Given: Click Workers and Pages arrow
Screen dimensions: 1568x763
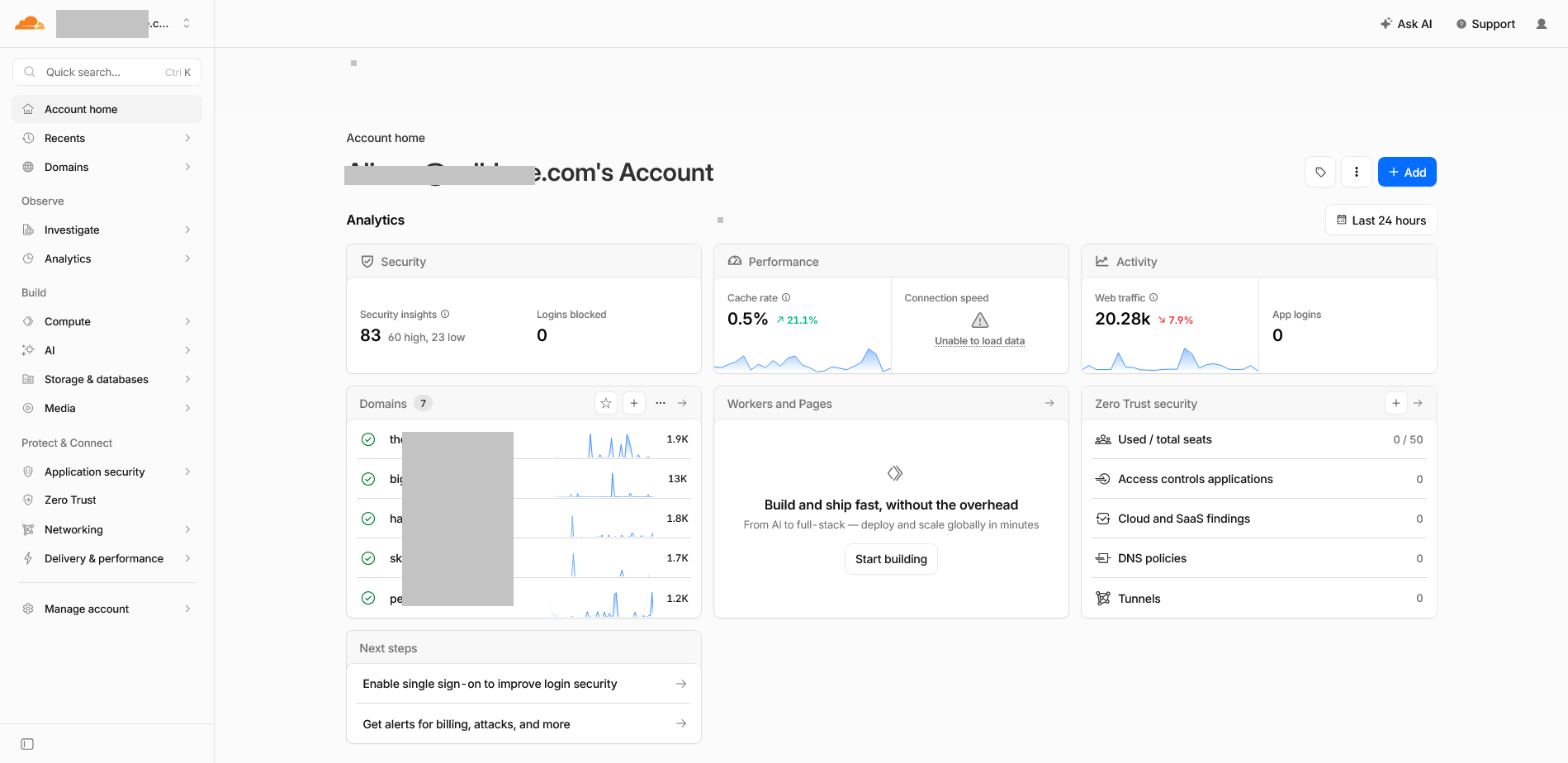Looking at the screenshot, I should pyautogui.click(x=1049, y=403).
